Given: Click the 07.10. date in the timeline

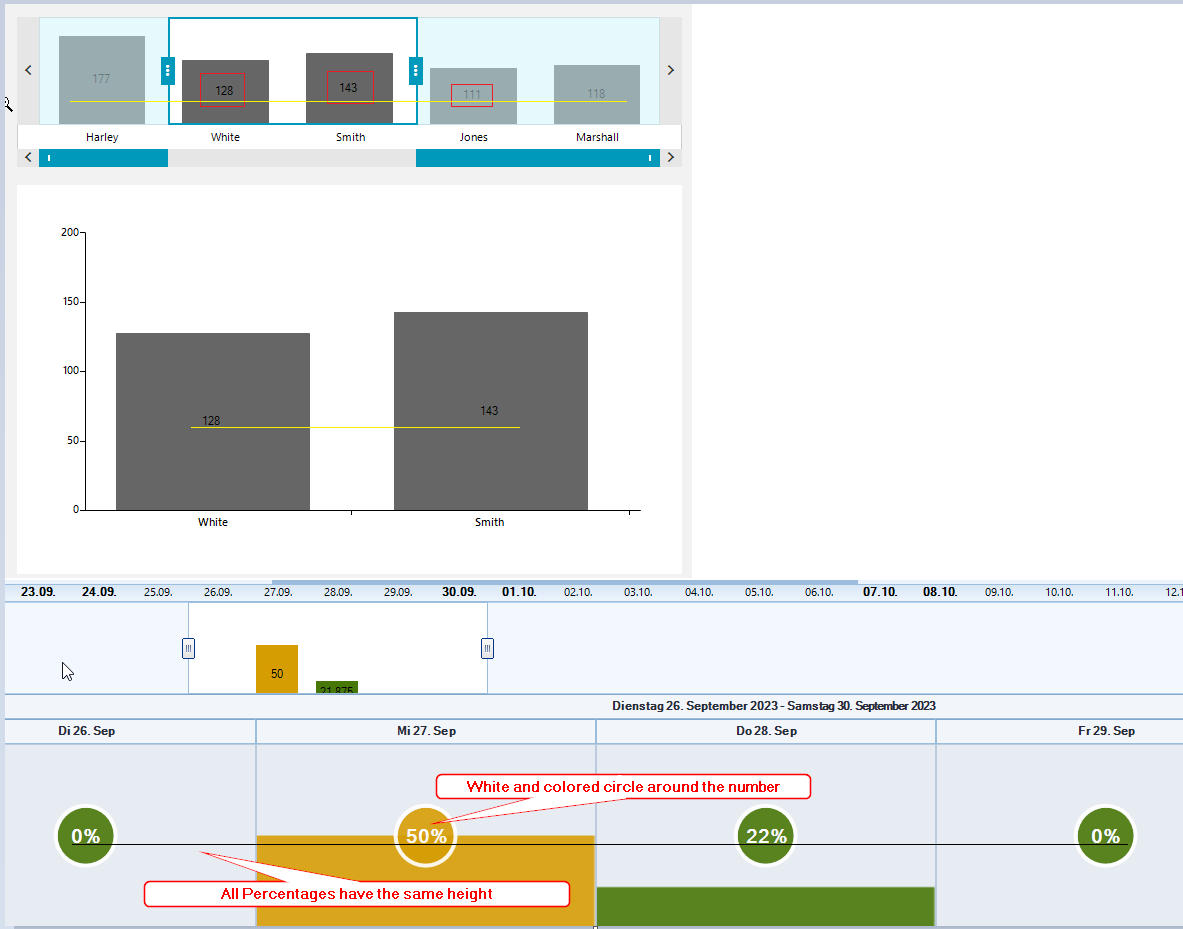Looking at the screenshot, I should (880, 592).
